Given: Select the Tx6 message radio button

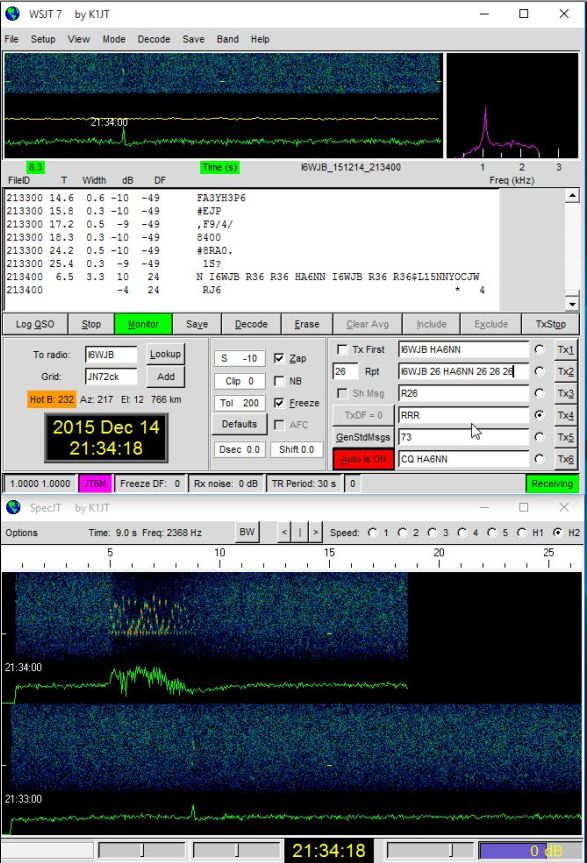Looking at the screenshot, I should click(539, 459).
